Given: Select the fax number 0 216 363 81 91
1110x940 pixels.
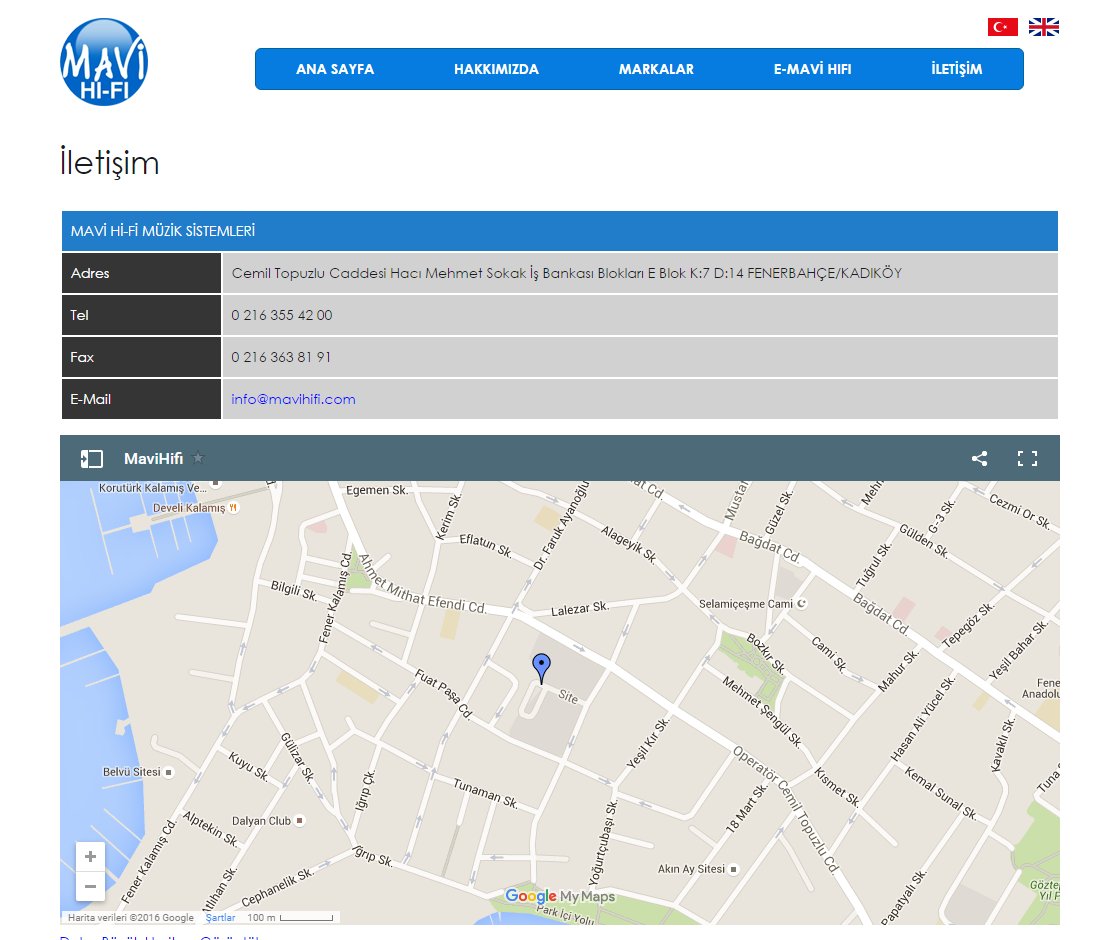Looking at the screenshot, I should 281,357.
